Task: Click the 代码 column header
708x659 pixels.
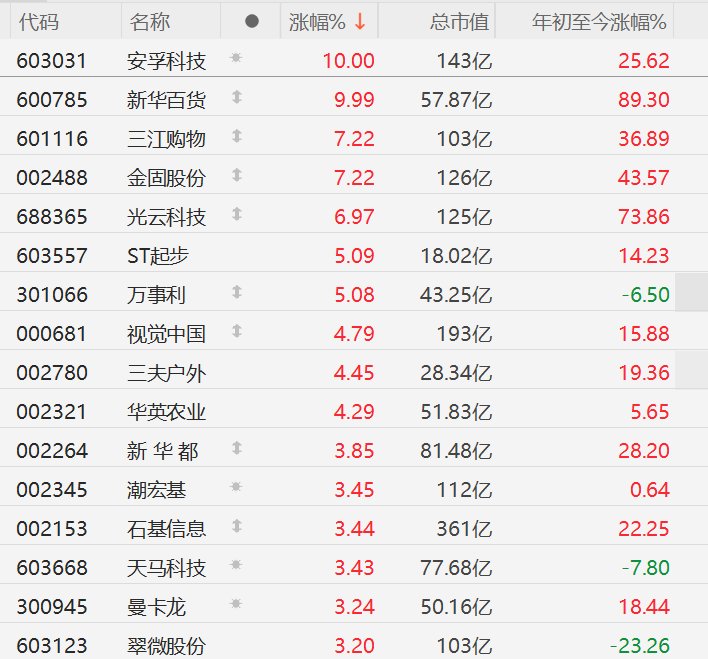Action: click(x=39, y=21)
